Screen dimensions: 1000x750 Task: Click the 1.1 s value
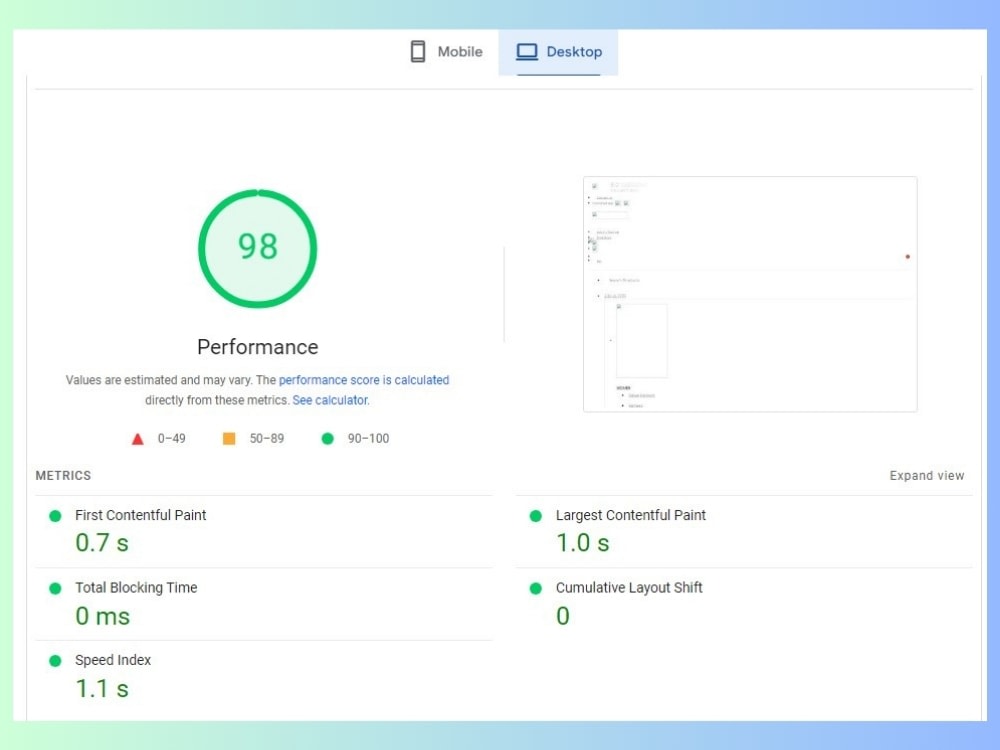pyautogui.click(x=102, y=689)
